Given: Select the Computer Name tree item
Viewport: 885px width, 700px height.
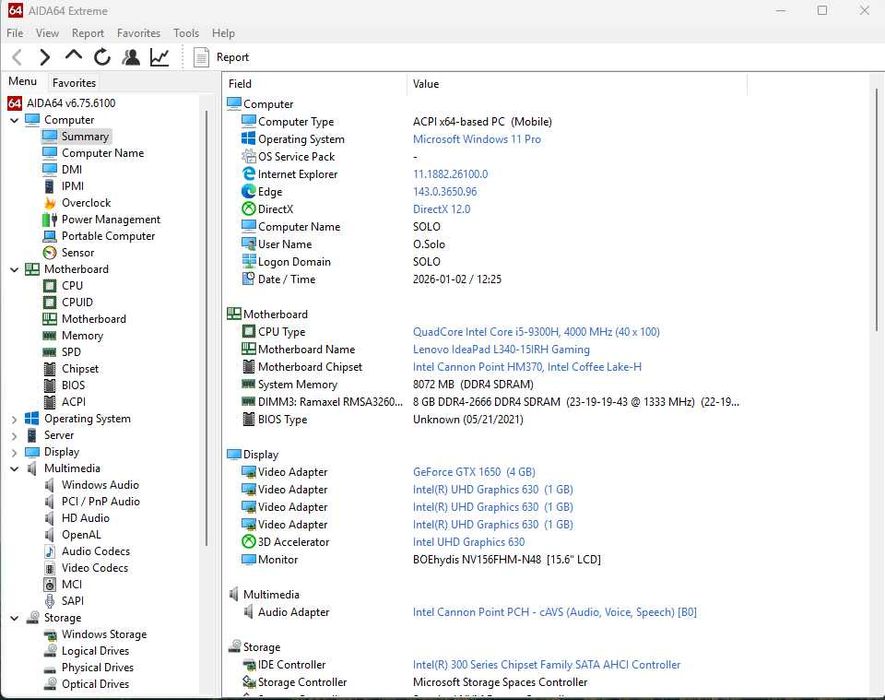Looking at the screenshot, I should click(103, 153).
